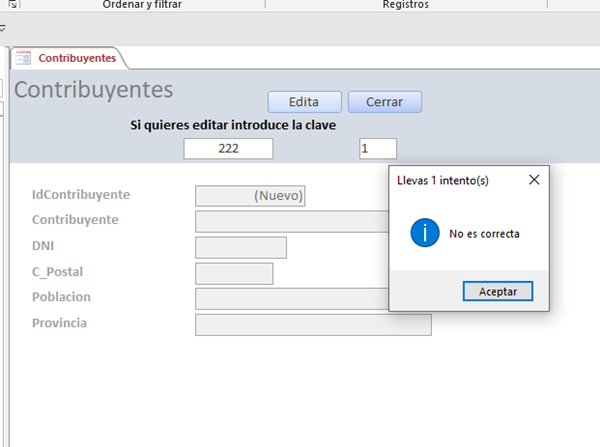Click the Contribuyentes form icon on the tab
Image resolution: width=600 pixels, height=447 pixels.
[x=23, y=58]
